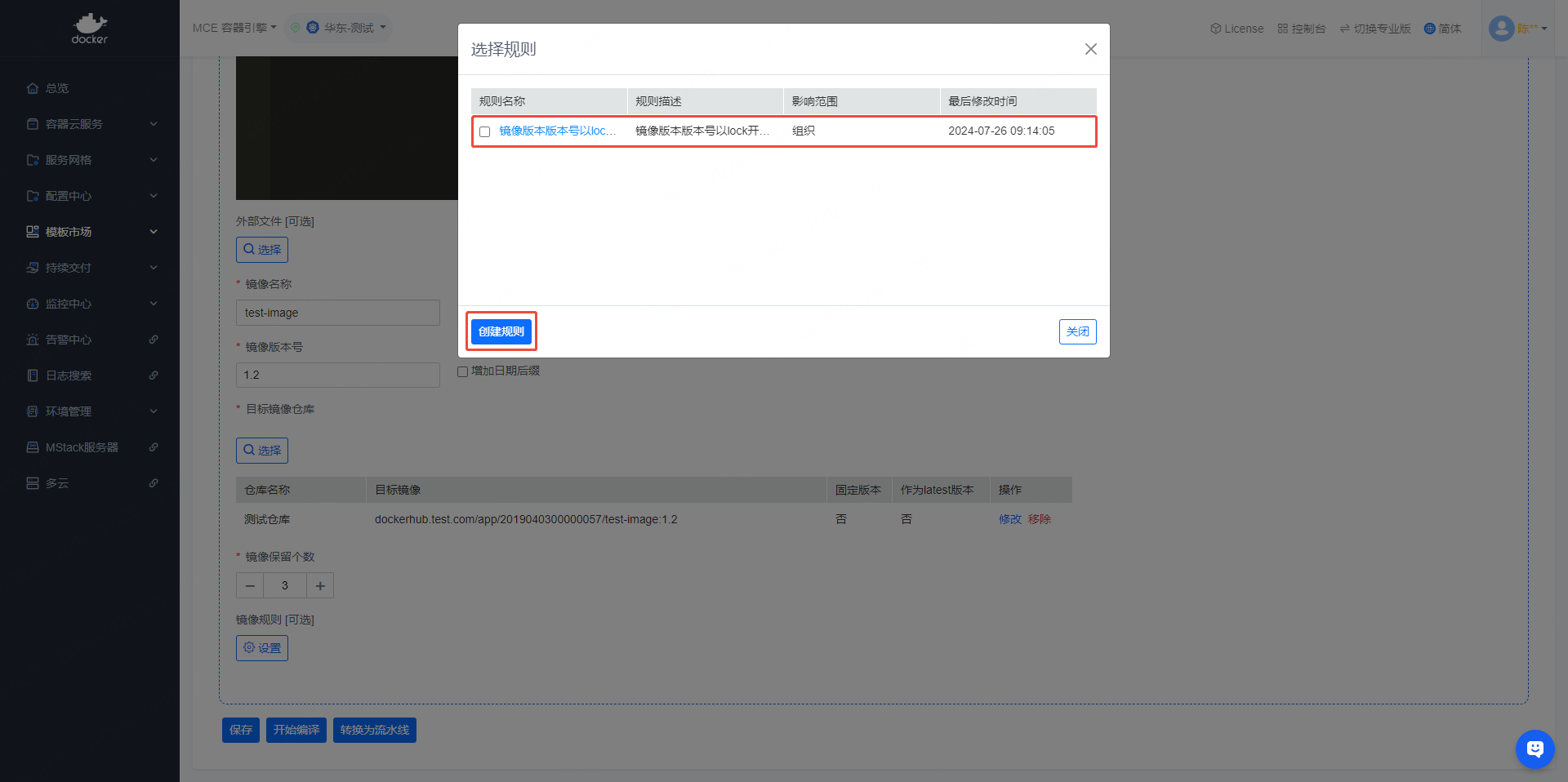Screen dimensions: 1568x782
Task: Click the 多云 sidebar icon
Action: point(33,483)
